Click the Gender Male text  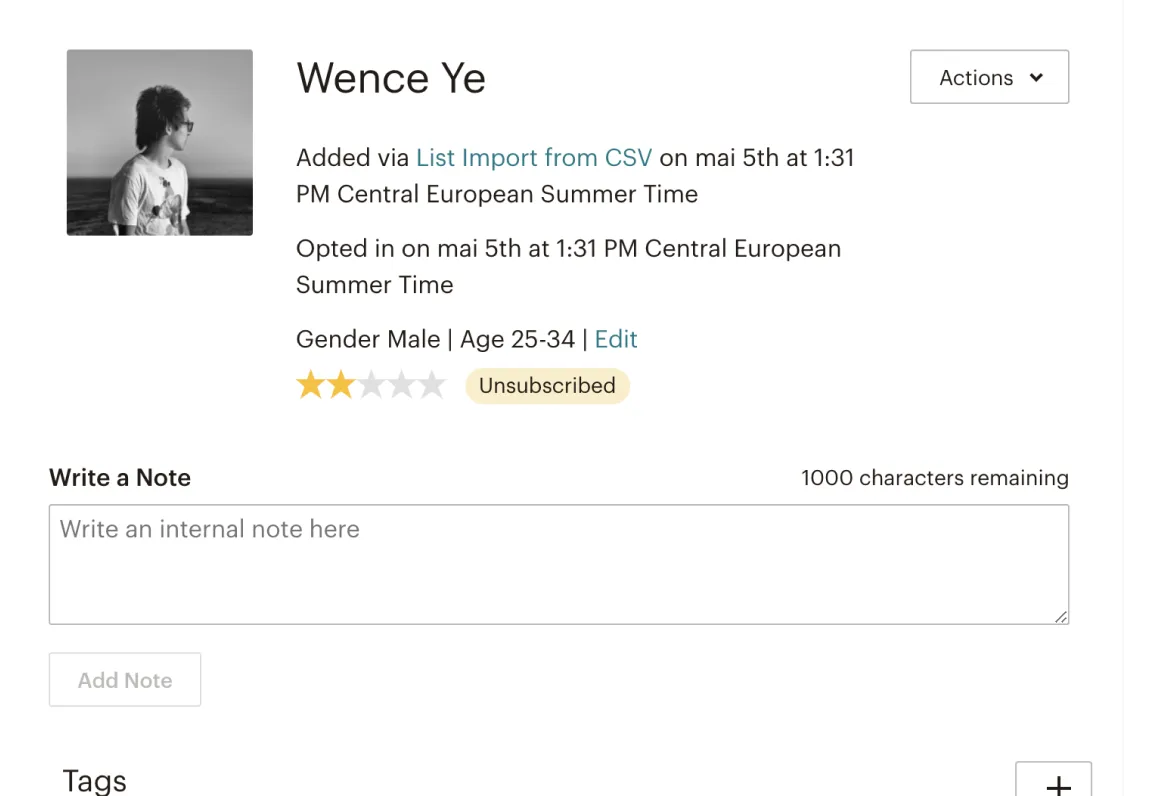[368, 339]
